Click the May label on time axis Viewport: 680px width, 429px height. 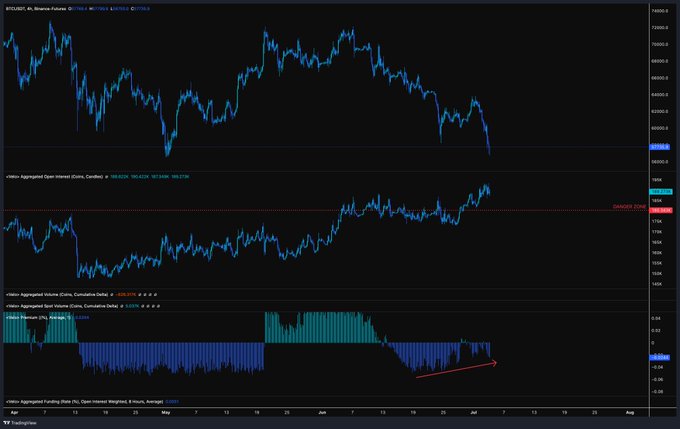[x=166, y=411]
